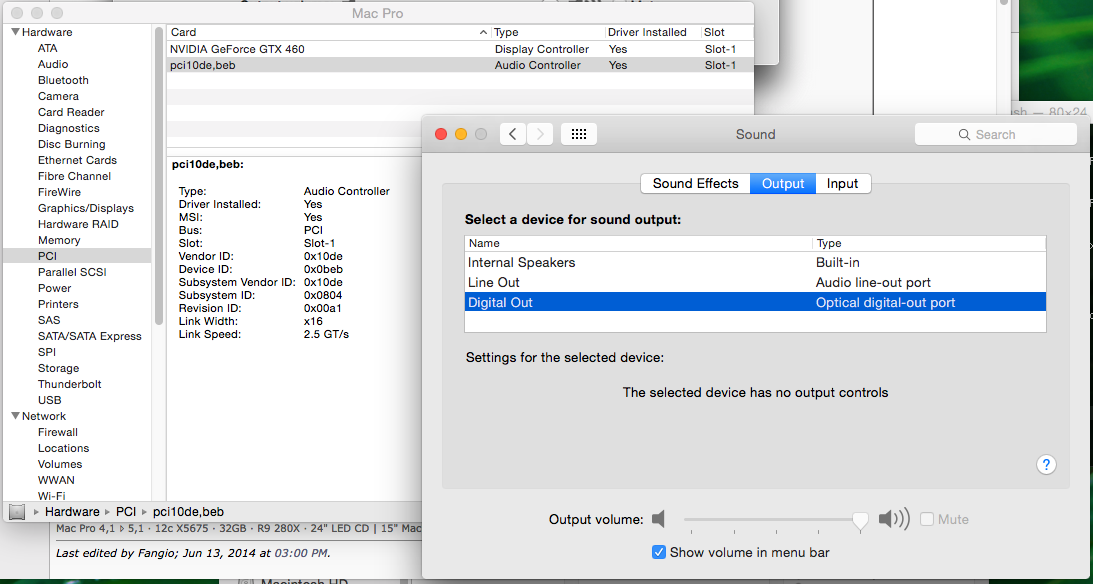The width and height of the screenshot is (1093, 584).
Task: Sort by Card column header
Action: coord(329,32)
